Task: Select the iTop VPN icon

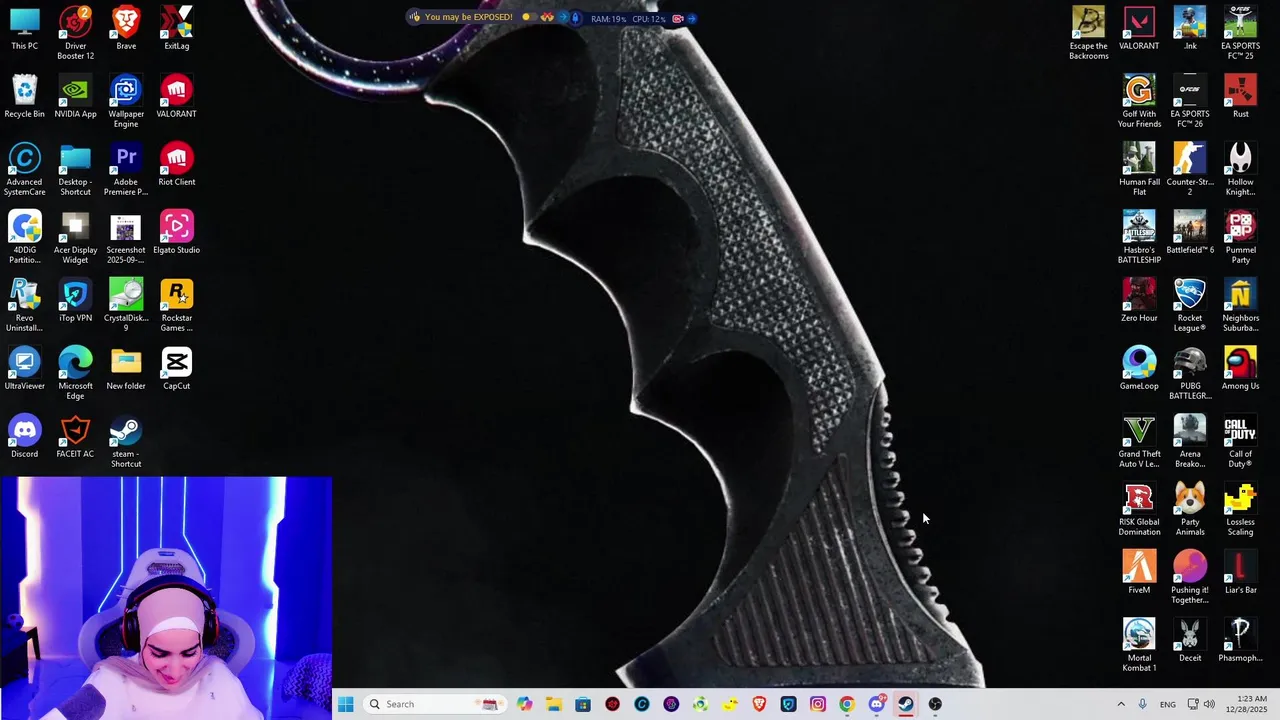Action: [75, 300]
